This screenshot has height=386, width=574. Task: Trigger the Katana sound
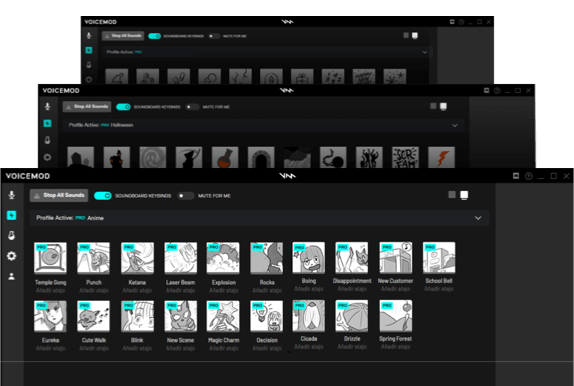(x=137, y=257)
